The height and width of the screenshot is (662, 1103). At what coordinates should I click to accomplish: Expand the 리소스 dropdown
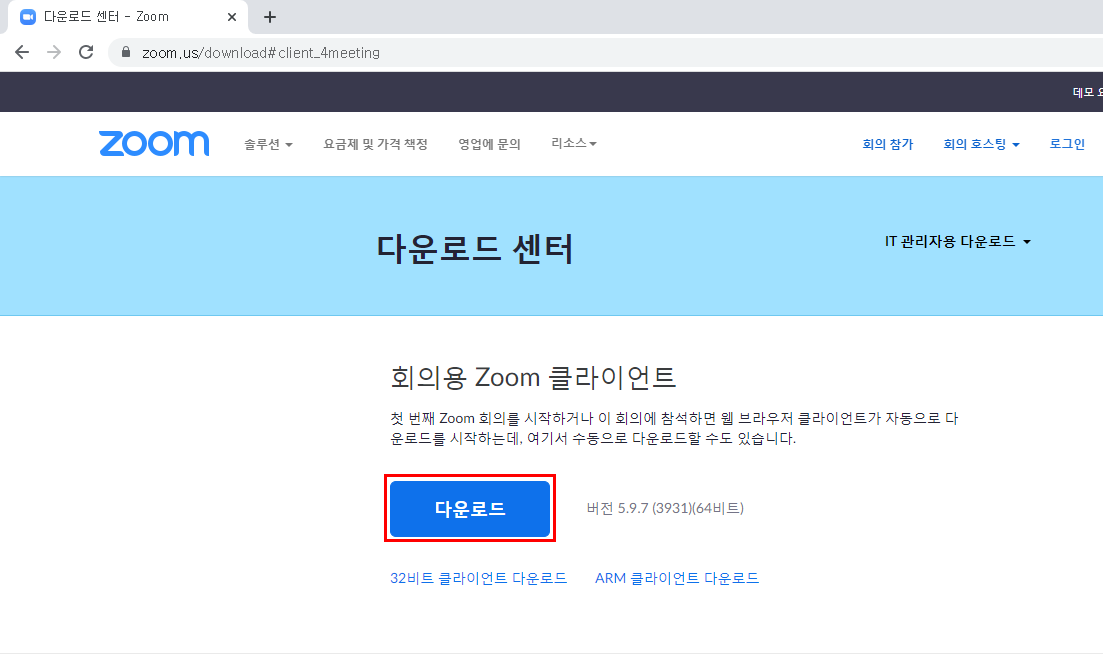pos(574,144)
